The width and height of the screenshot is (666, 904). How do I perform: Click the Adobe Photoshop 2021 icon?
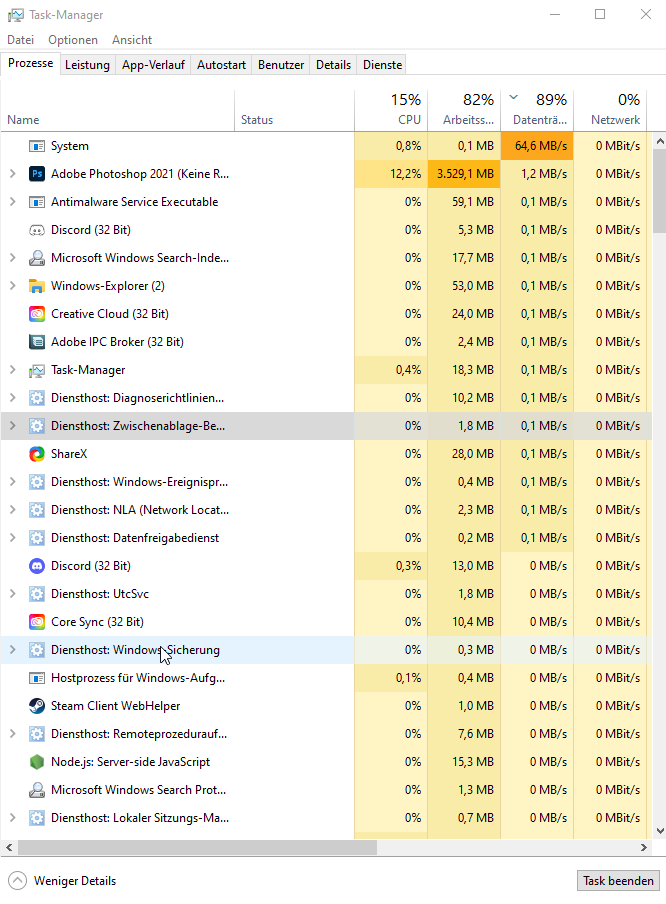point(37,174)
